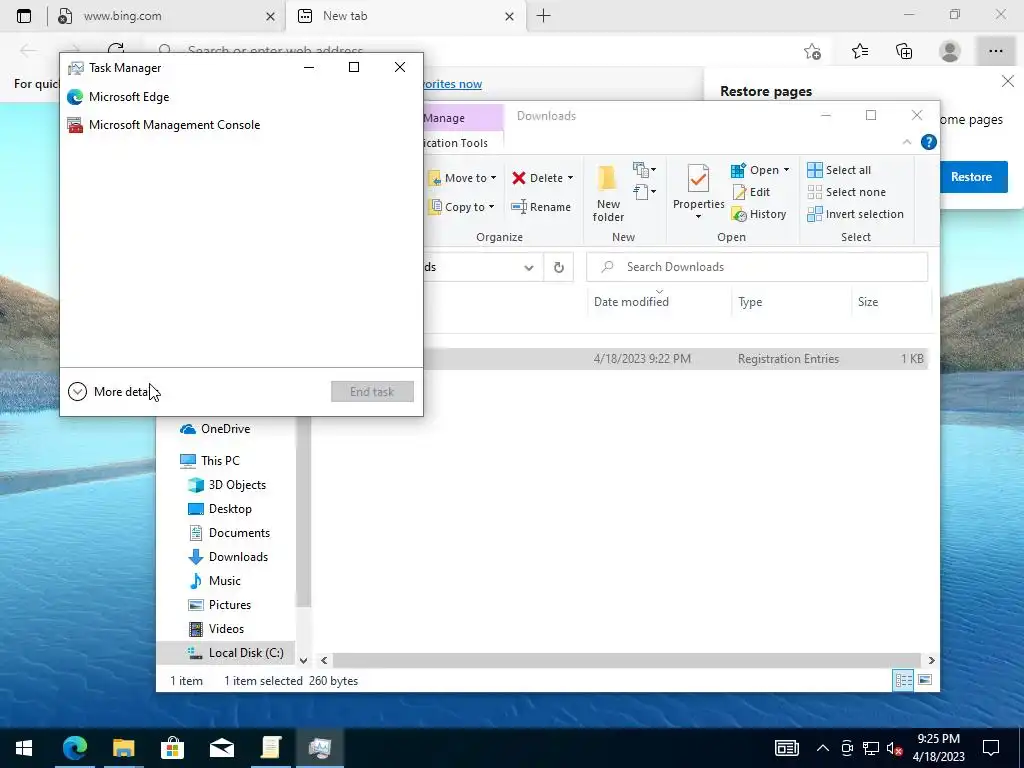The width and height of the screenshot is (1024, 768).
Task: Open Properties in Explorer ribbon
Action: coord(698,191)
